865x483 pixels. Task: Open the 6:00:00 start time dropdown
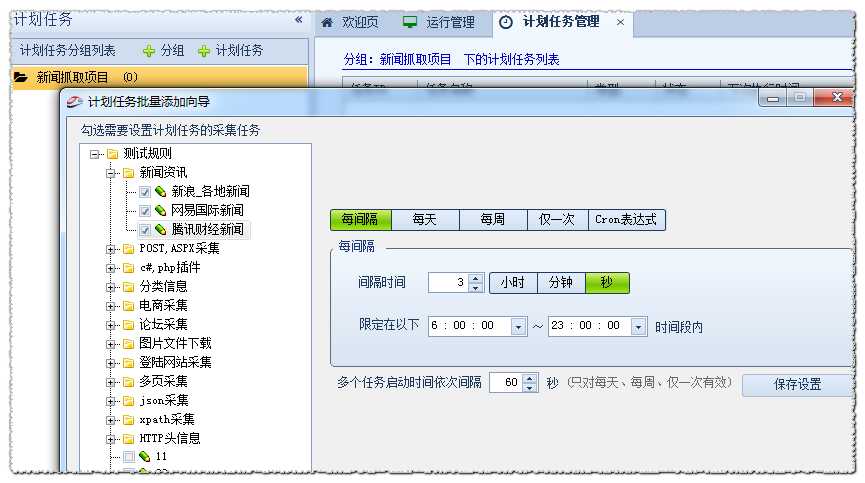[x=518, y=327]
